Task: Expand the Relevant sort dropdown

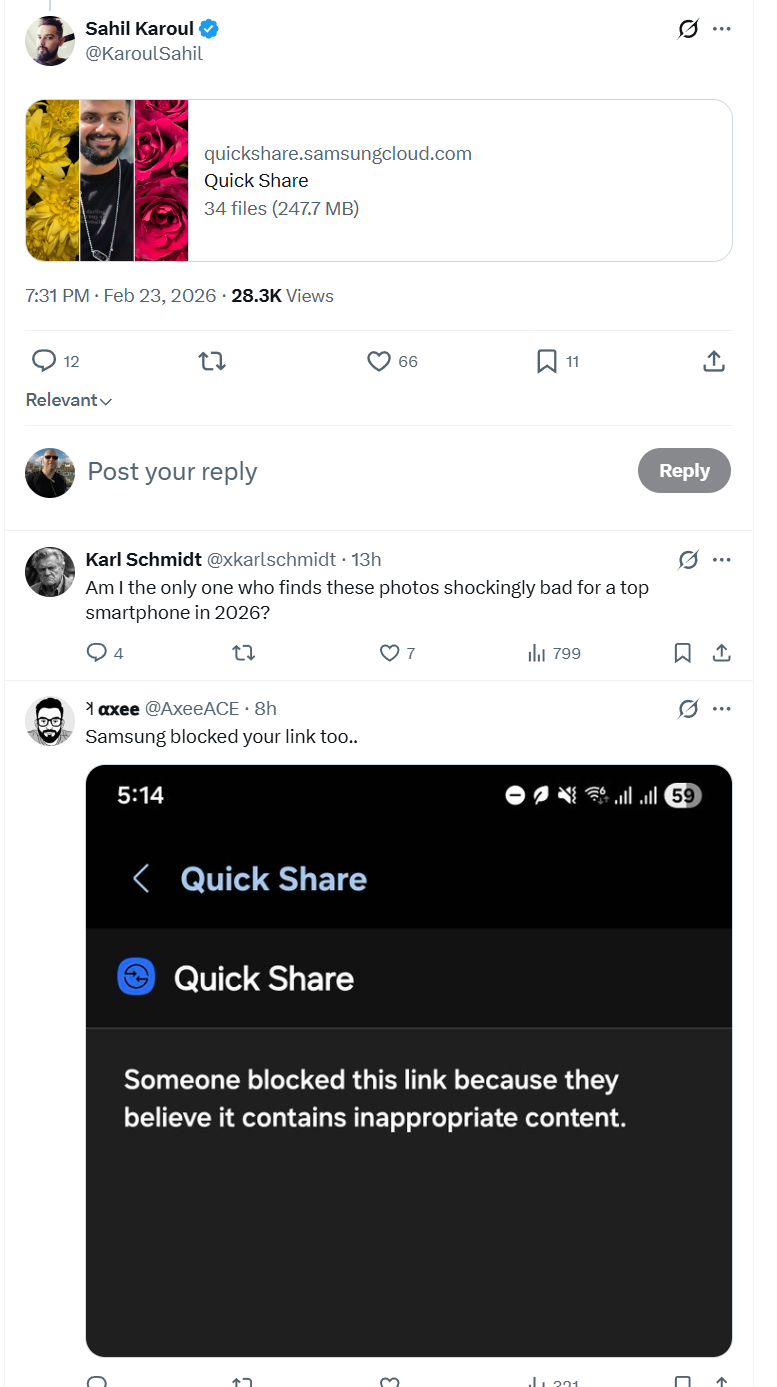Action: pyautogui.click(x=68, y=400)
